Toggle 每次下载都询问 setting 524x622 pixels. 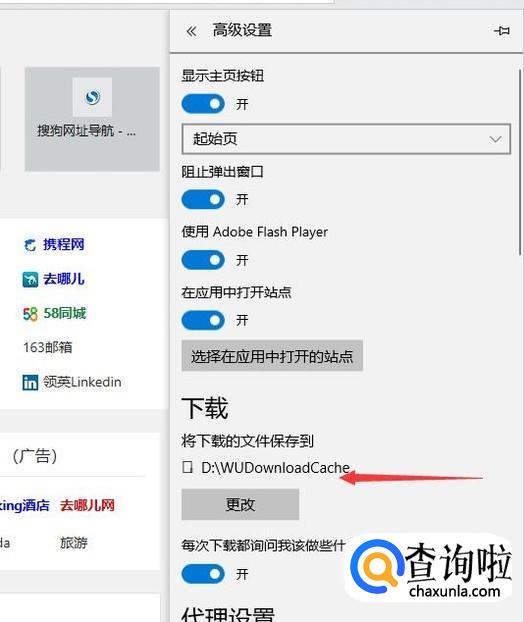point(203,574)
